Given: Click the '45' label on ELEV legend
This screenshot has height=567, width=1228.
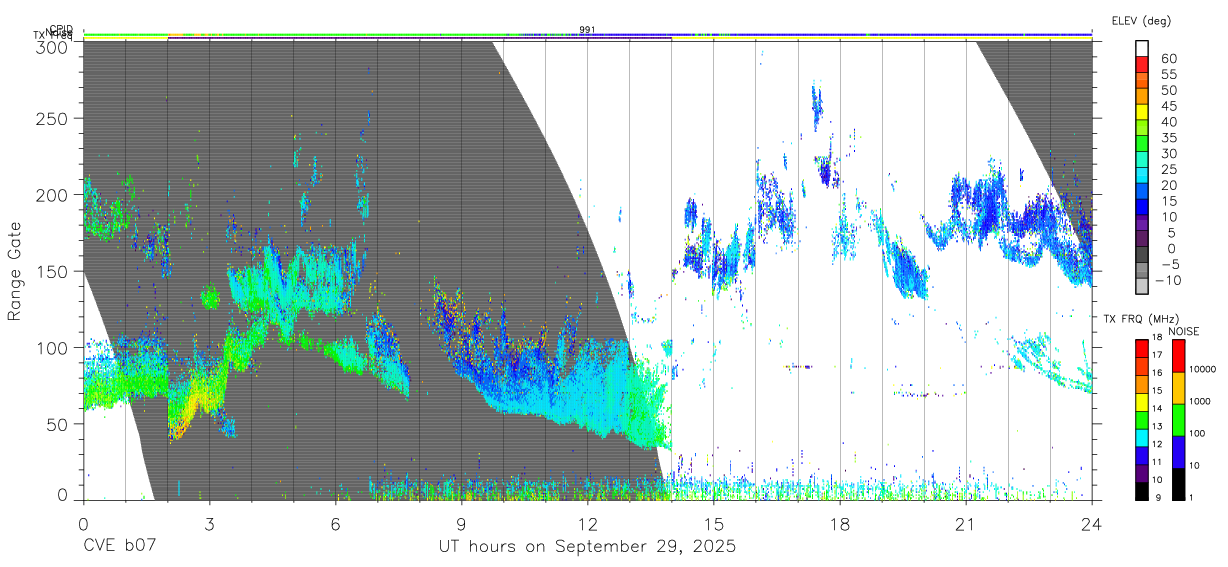Looking at the screenshot, I should 1168,106.
